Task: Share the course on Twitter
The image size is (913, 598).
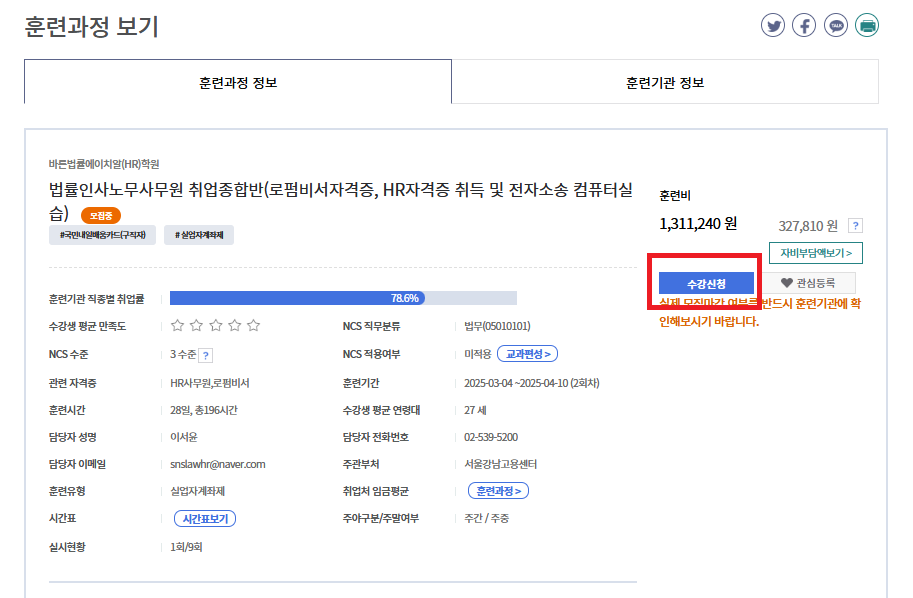Action: coord(772,26)
